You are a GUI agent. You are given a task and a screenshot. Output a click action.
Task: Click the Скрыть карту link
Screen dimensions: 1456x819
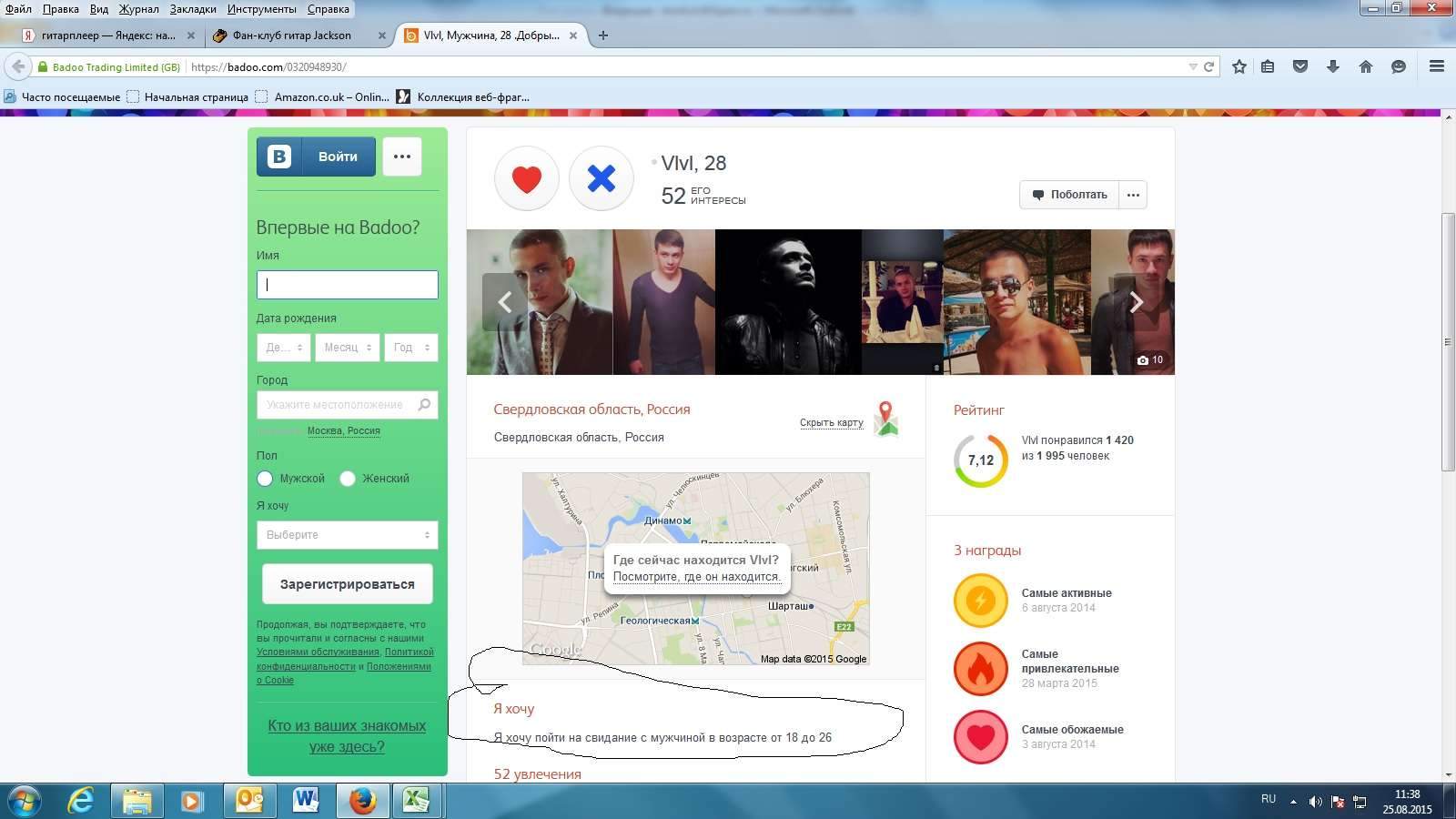(831, 422)
